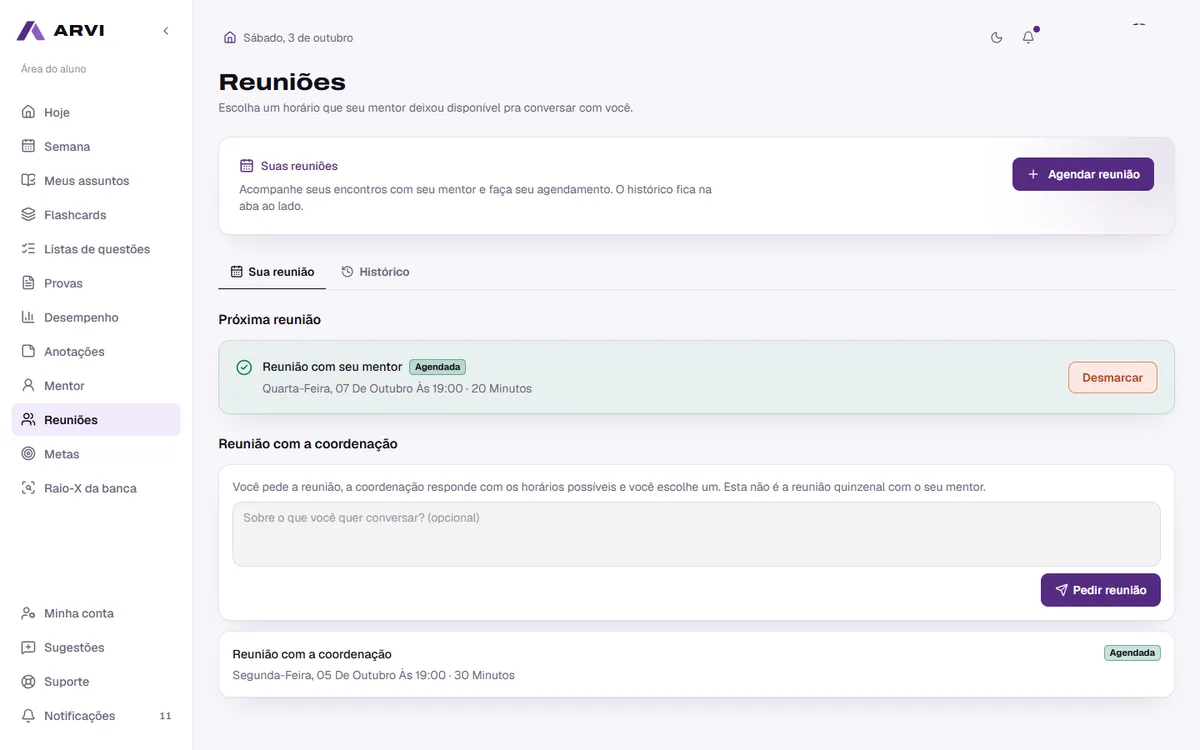Click the 'Suas reuniões' card title
The image size is (1200, 750).
point(299,166)
